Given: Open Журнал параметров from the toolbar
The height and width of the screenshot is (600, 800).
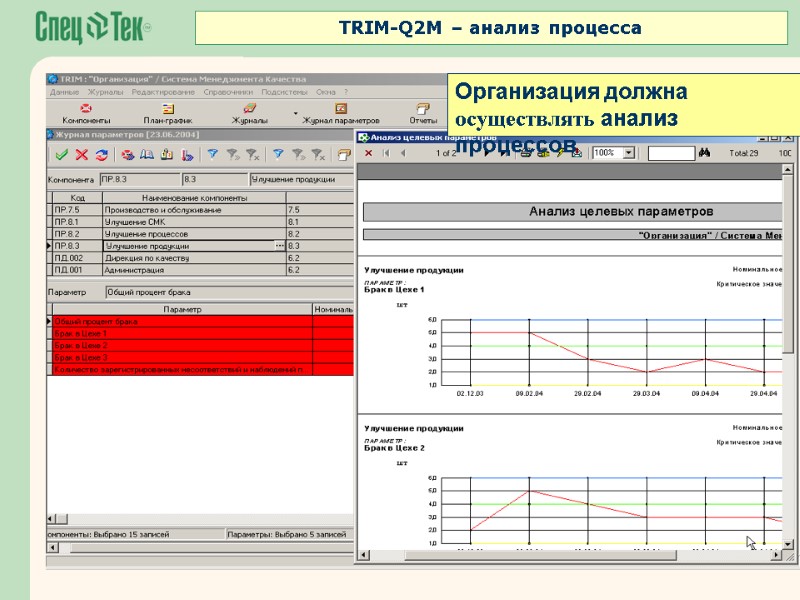Looking at the screenshot, I should point(339,106).
